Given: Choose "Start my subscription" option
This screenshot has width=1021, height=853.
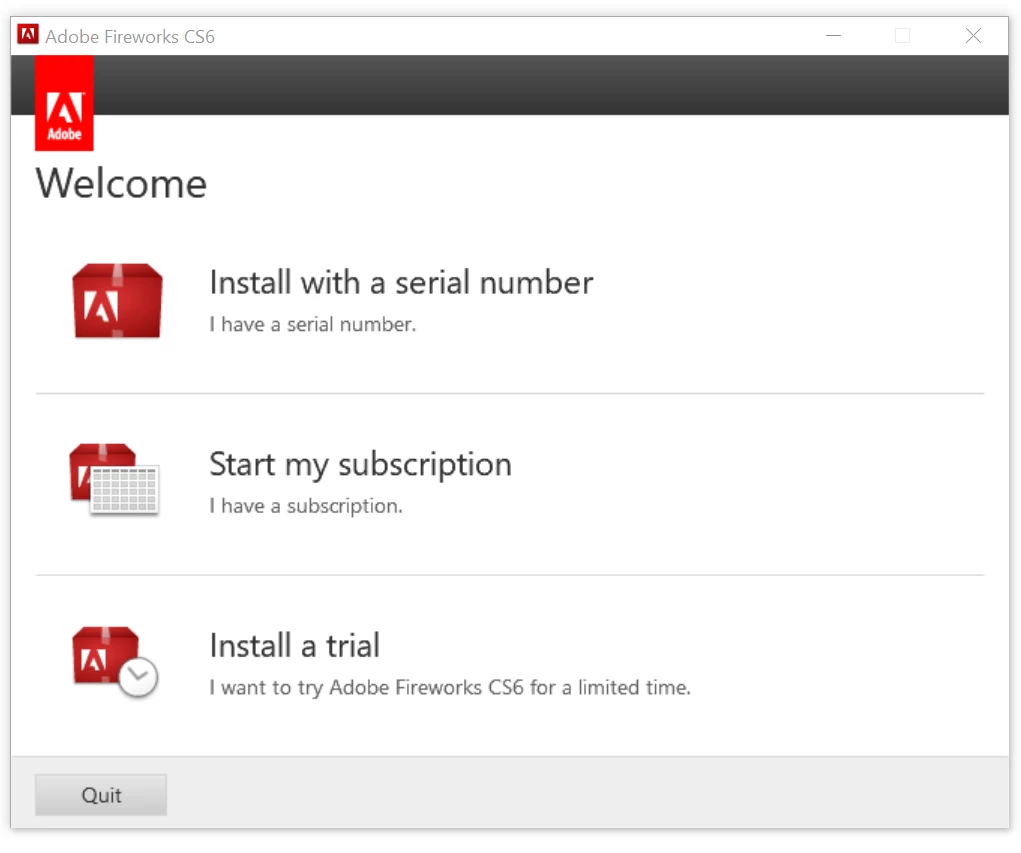Looking at the screenshot, I should click(x=360, y=465).
